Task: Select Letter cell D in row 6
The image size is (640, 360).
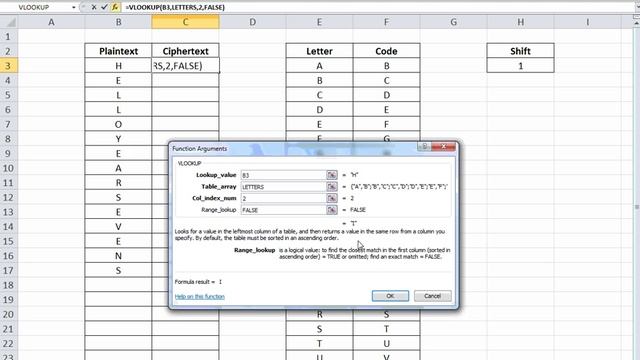Action: pyautogui.click(x=319, y=110)
